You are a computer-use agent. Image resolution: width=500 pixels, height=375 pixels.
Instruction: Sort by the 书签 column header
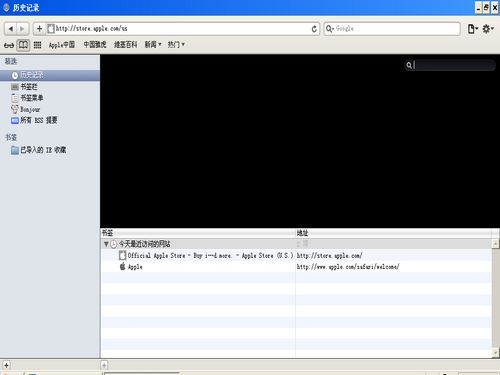[x=198, y=233]
